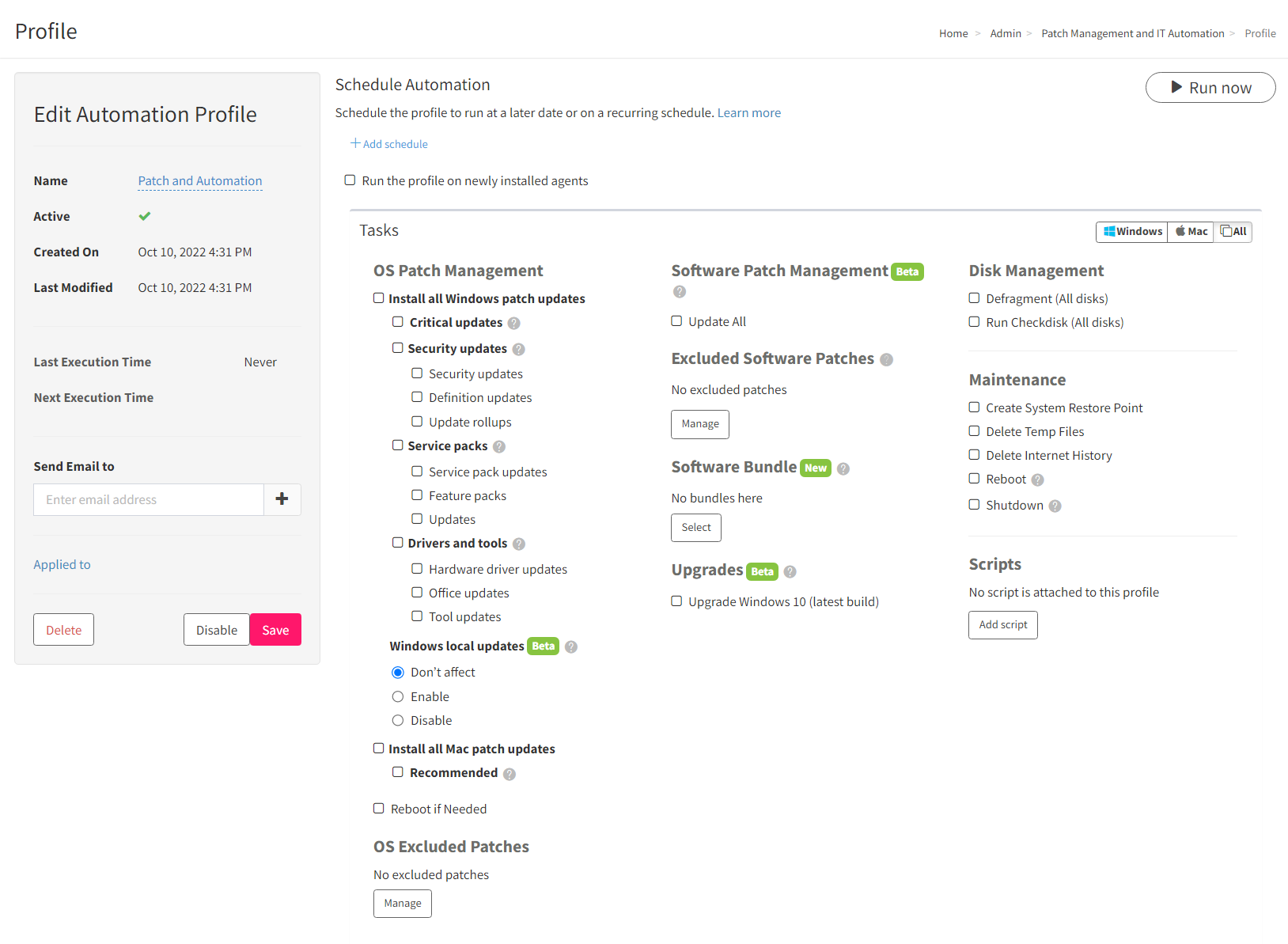This screenshot has width=1288, height=944.
Task: Go to Home breadcrumb
Action: tap(953, 33)
